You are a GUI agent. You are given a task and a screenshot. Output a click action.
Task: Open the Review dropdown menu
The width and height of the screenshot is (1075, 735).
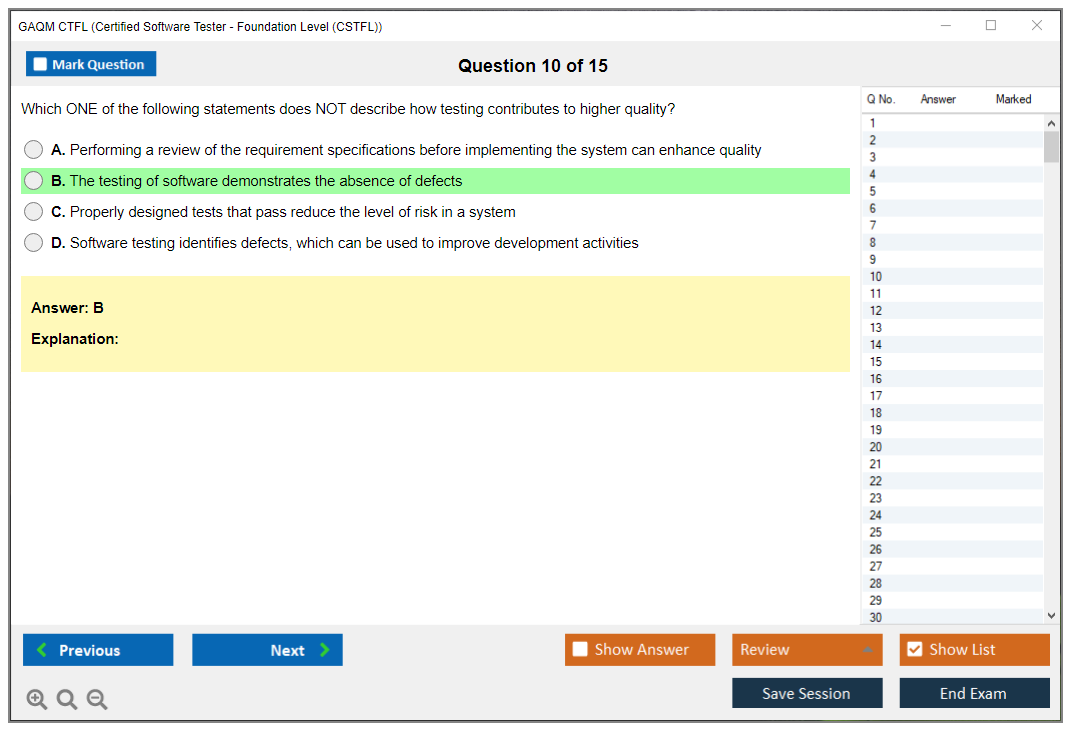coord(807,650)
